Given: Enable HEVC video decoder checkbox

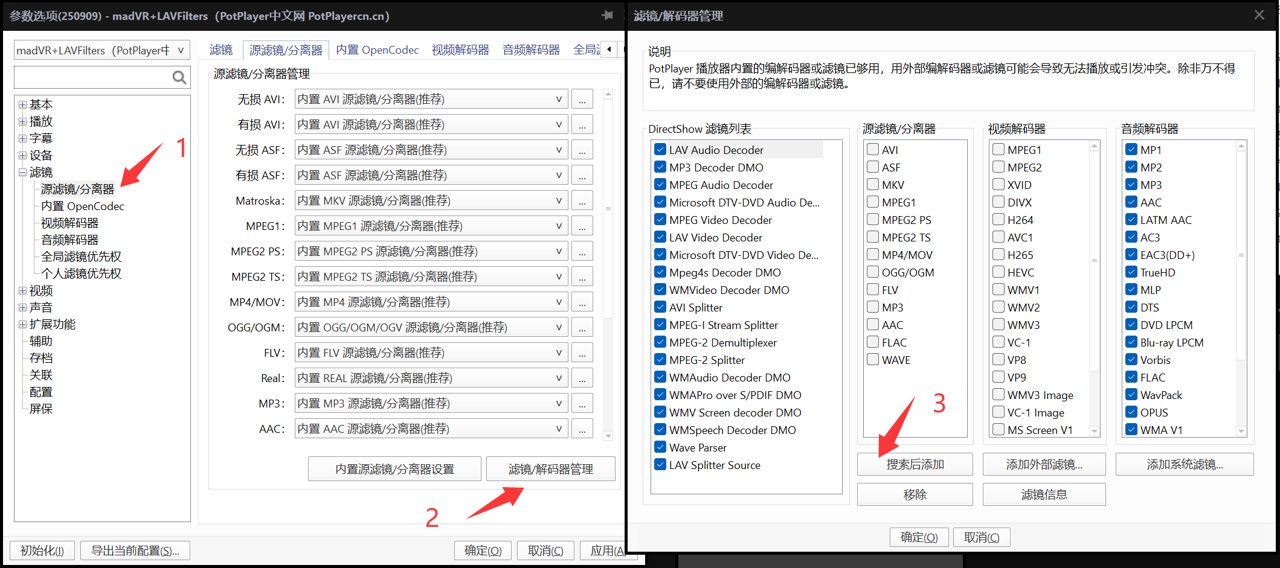Looking at the screenshot, I should 998,272.
